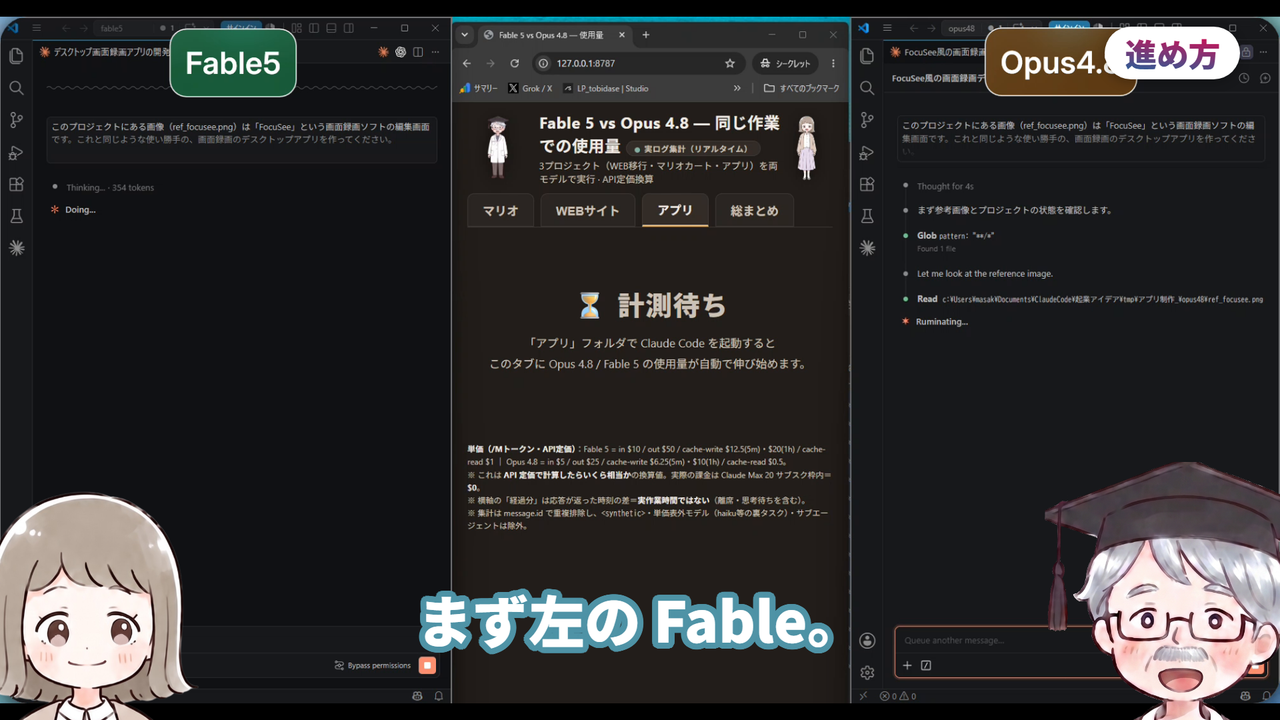
Task: Open hamburger menu in left VS Code window
Action: click(36, 28)
